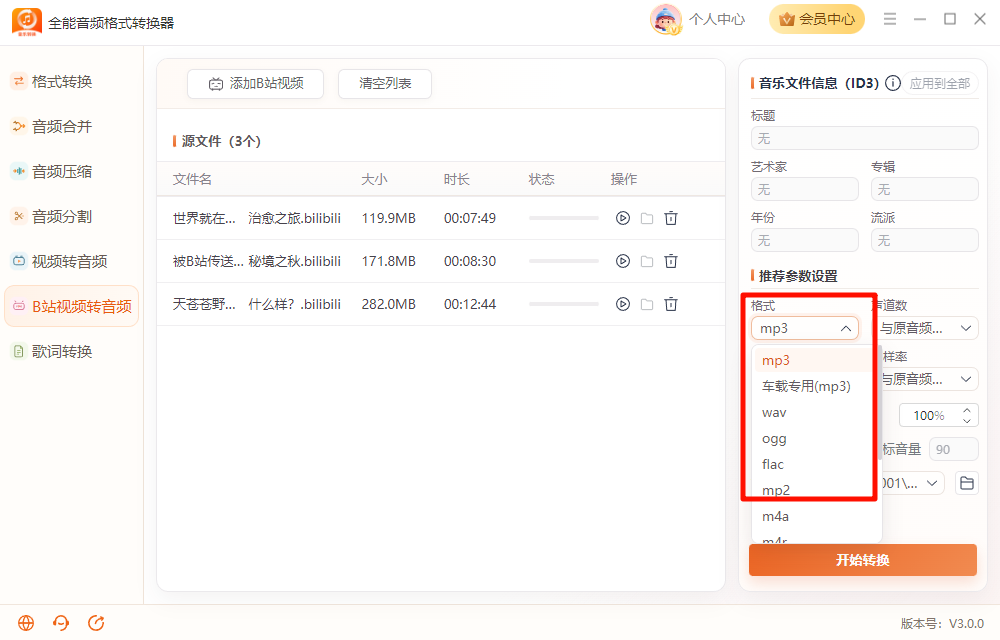
Task: Click the 年份 input field
Action: pos(805,240)
